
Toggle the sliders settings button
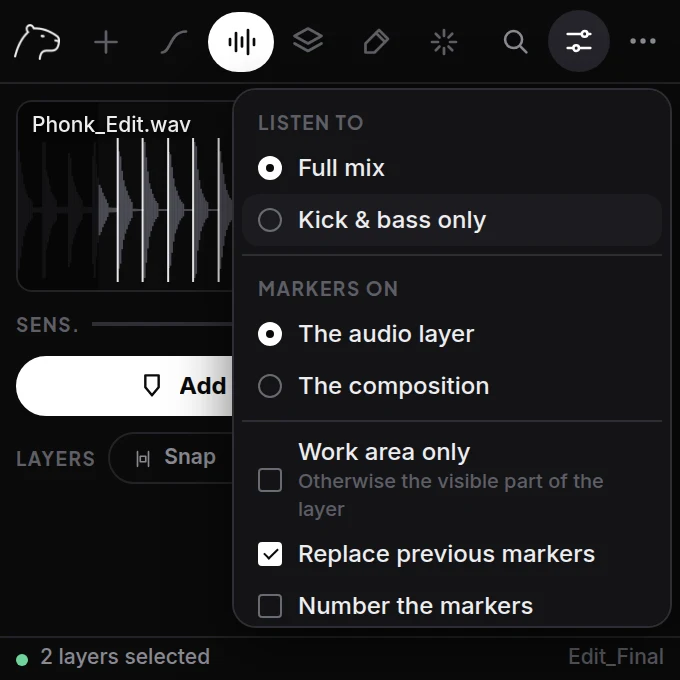[579, 41]
